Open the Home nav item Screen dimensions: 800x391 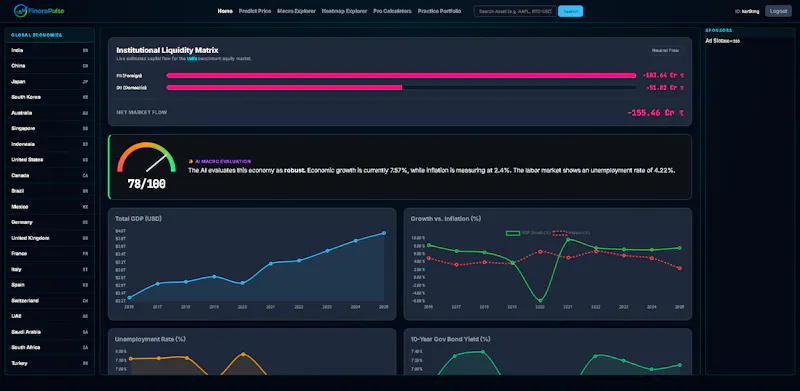click(x=225, y=11)
